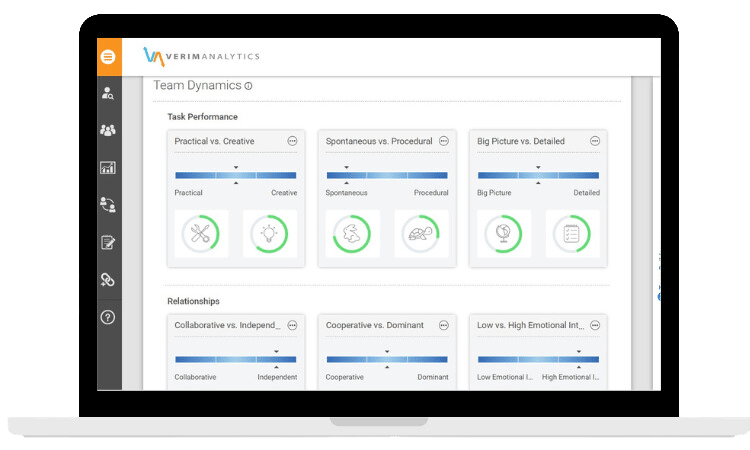Click the people swap sidebar icon
This screenshot has width=750, height=450.
[x=108, y=205]
